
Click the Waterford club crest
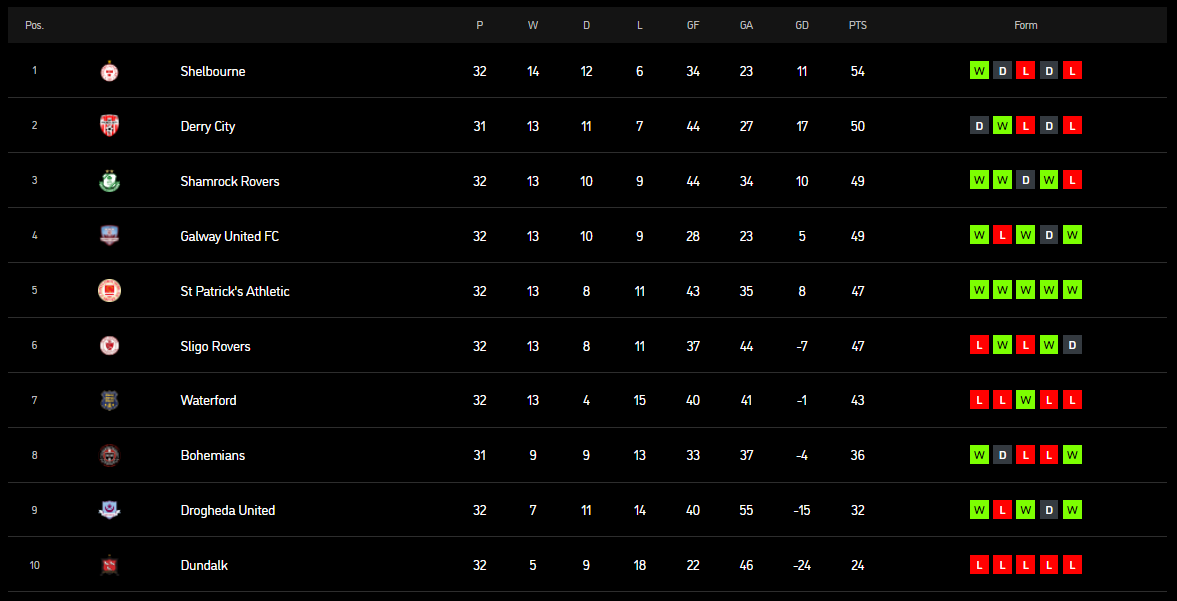coord(110,401)
